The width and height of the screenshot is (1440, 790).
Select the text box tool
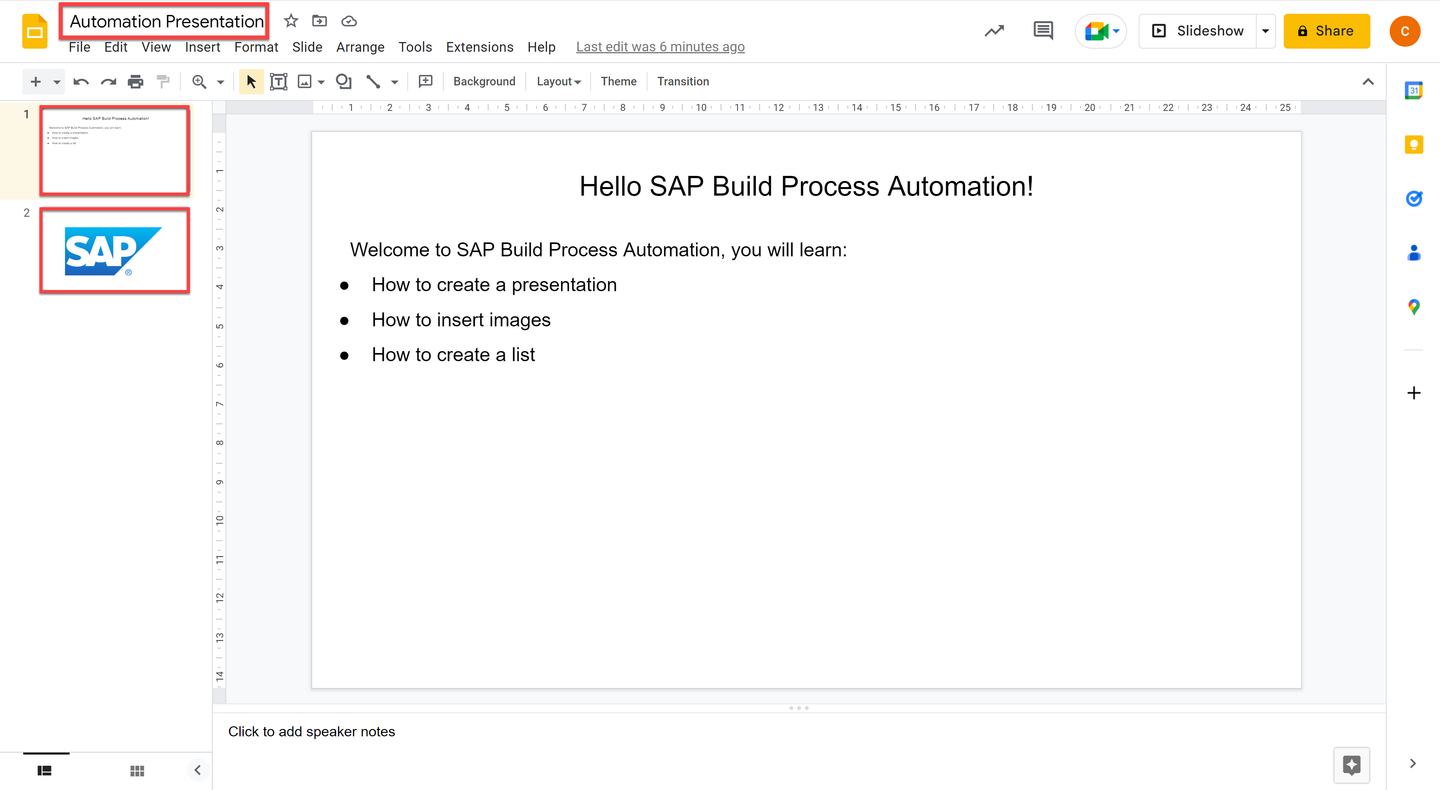point(278,82)
